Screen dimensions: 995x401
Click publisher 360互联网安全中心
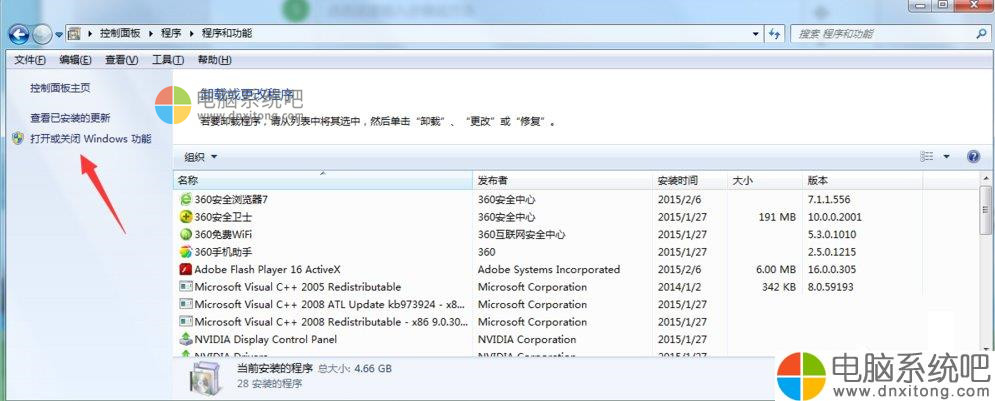tap(521, 234)
